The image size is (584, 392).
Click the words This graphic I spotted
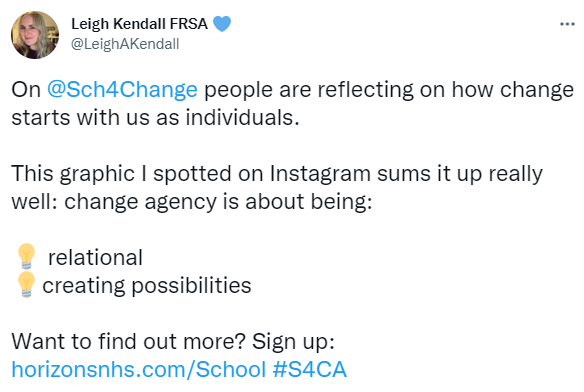(x=121, y=174)
